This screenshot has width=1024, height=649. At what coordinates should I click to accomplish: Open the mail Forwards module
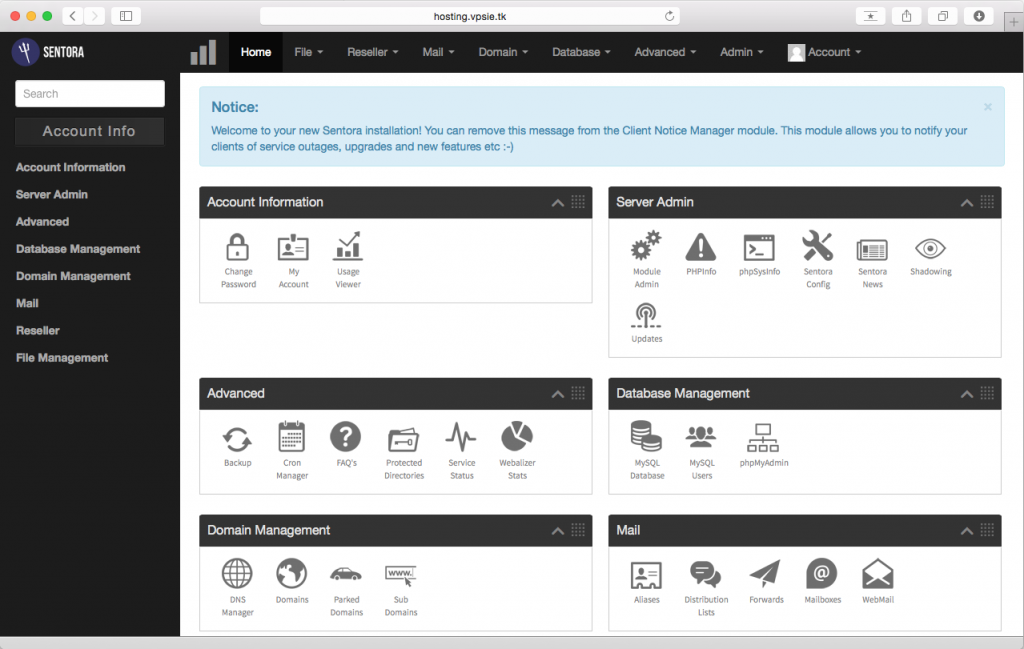pos(766,582)
